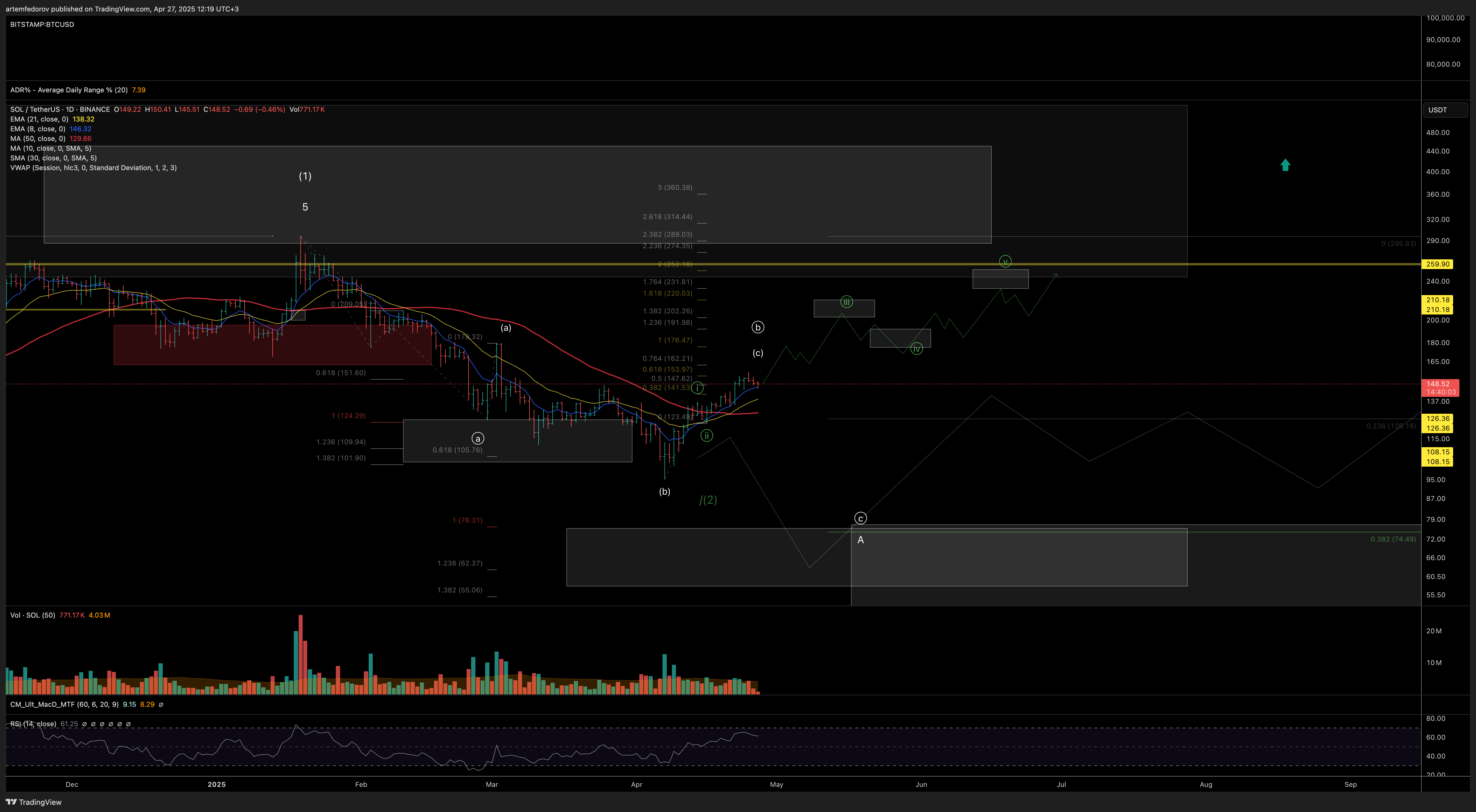1476x812 pixels.
Task: Select the circled white a wave label
Action: (478, 439)
